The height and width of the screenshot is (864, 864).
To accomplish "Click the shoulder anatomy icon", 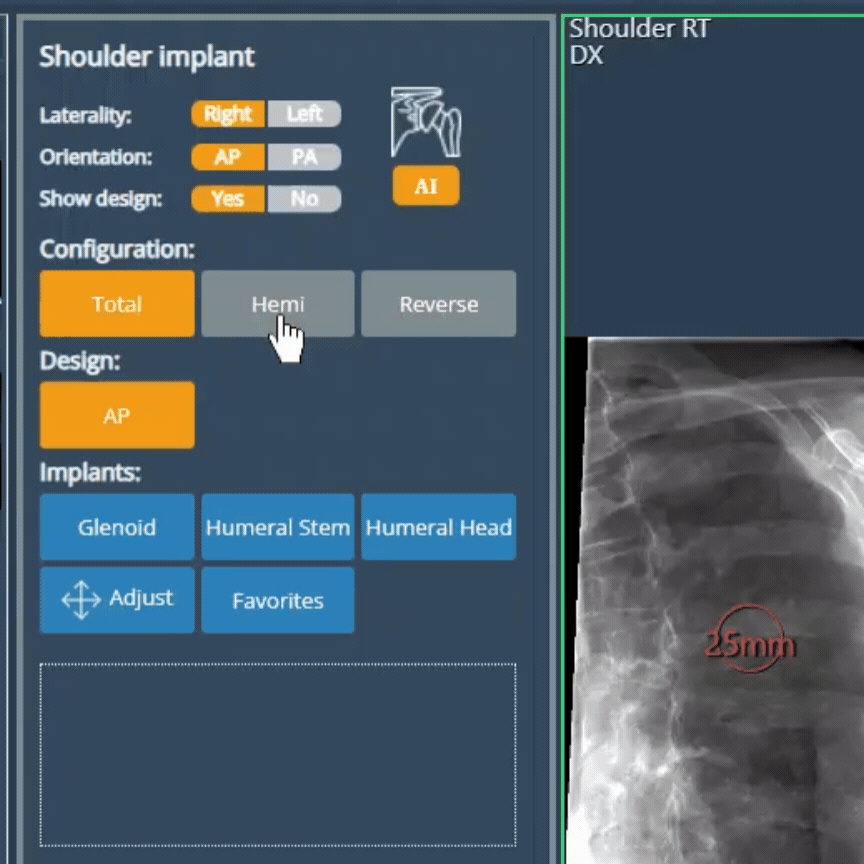I will (x=425, y=122).
